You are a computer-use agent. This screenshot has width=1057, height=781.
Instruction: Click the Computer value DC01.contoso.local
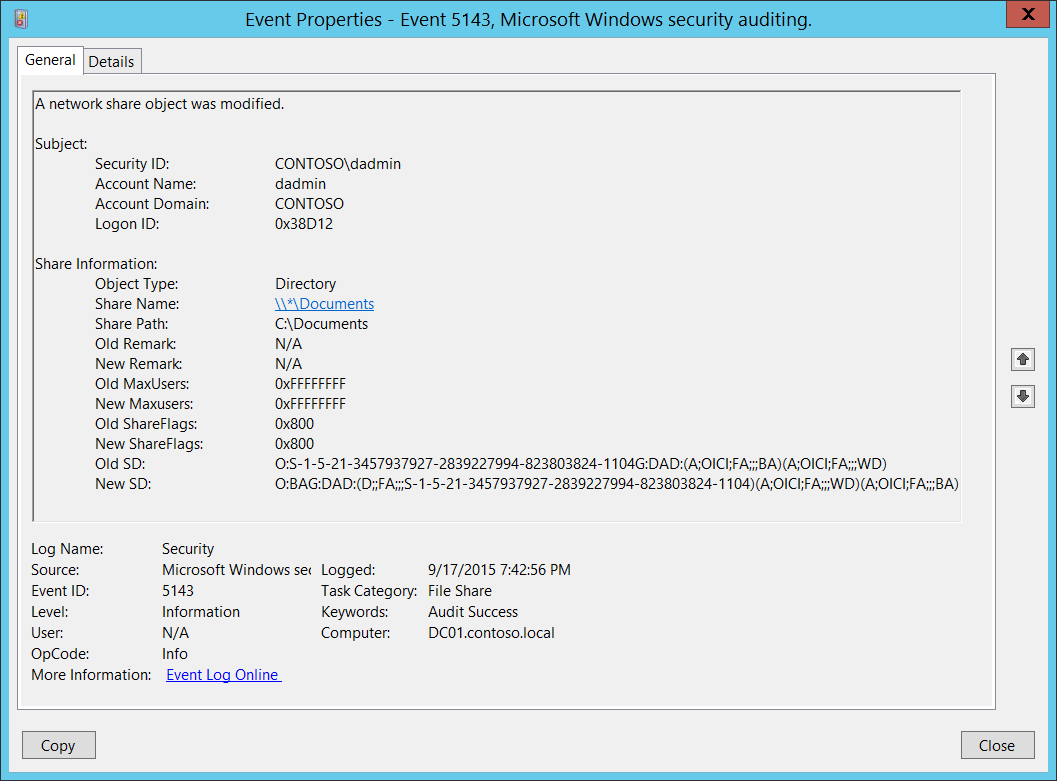(x=491, y=633)
